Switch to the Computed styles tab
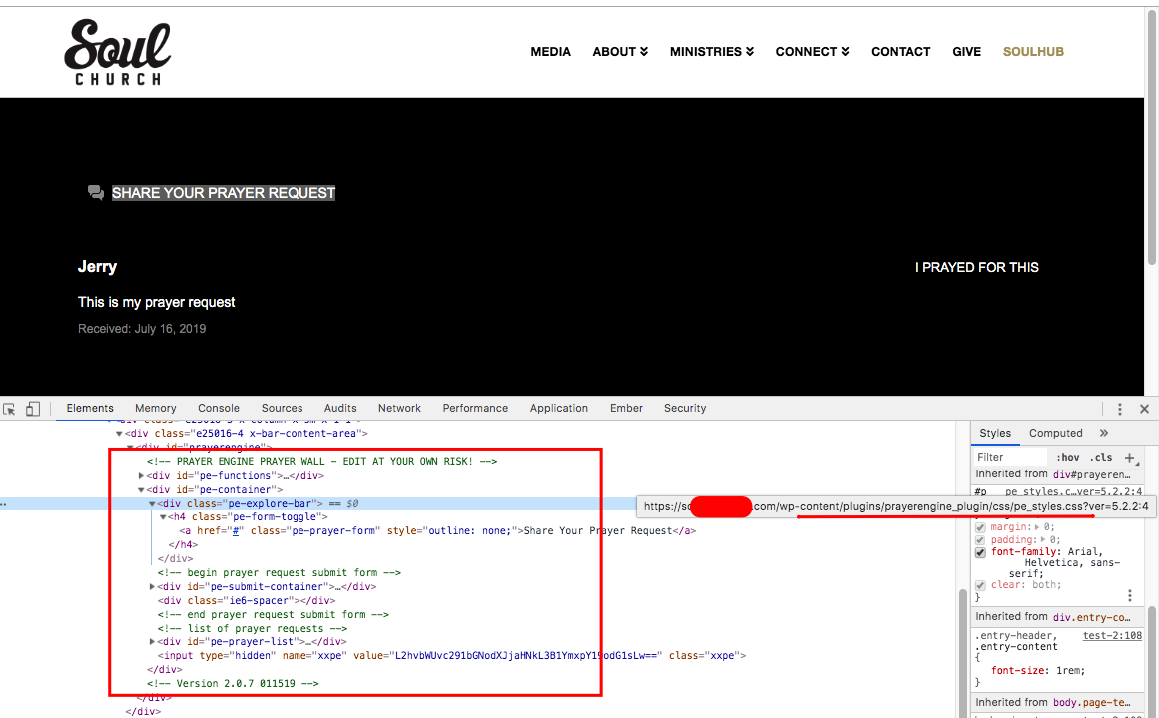The image size is (1159, 718). coord(1056,433)
